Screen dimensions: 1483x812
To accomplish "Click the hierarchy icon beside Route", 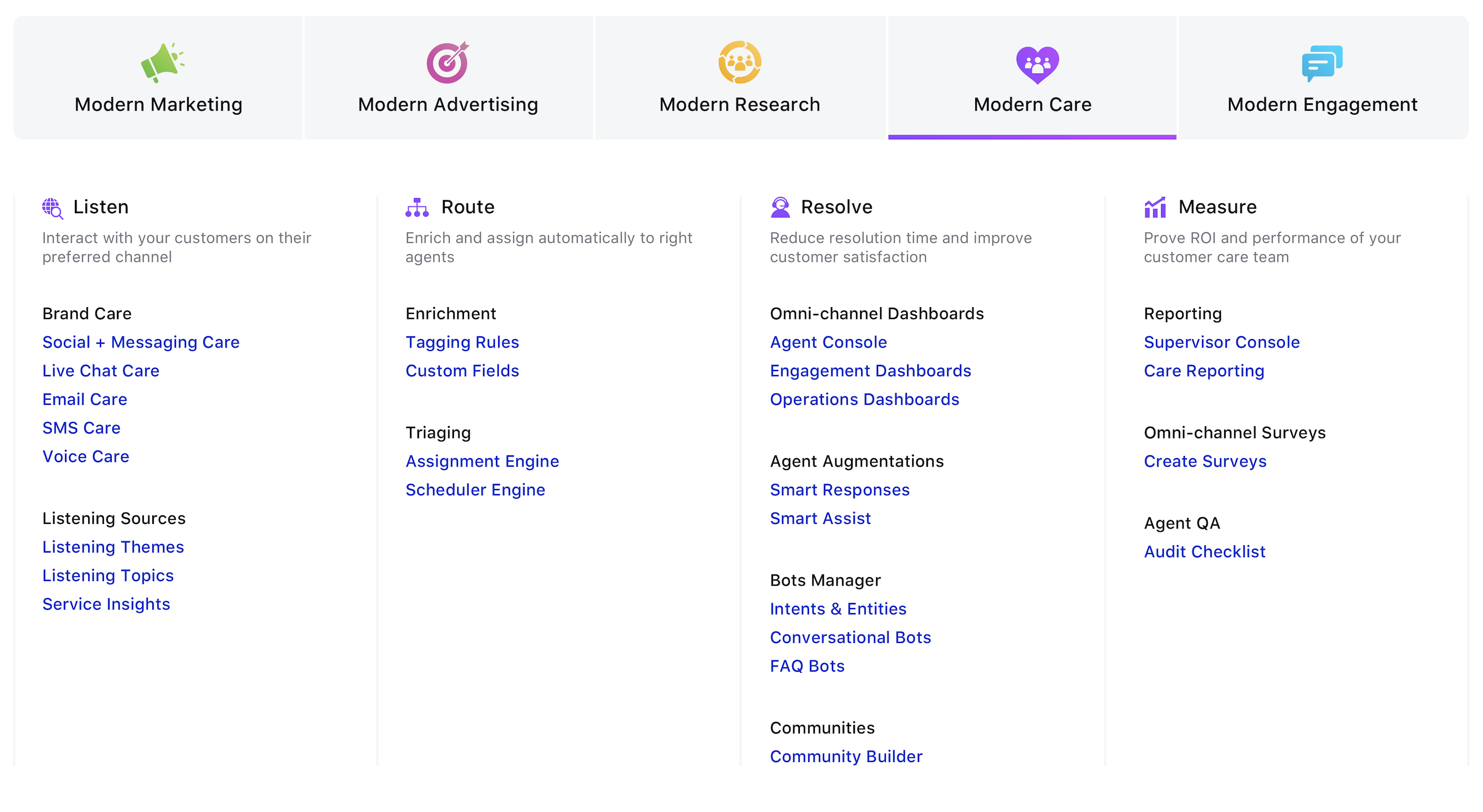I will point(417,208).
